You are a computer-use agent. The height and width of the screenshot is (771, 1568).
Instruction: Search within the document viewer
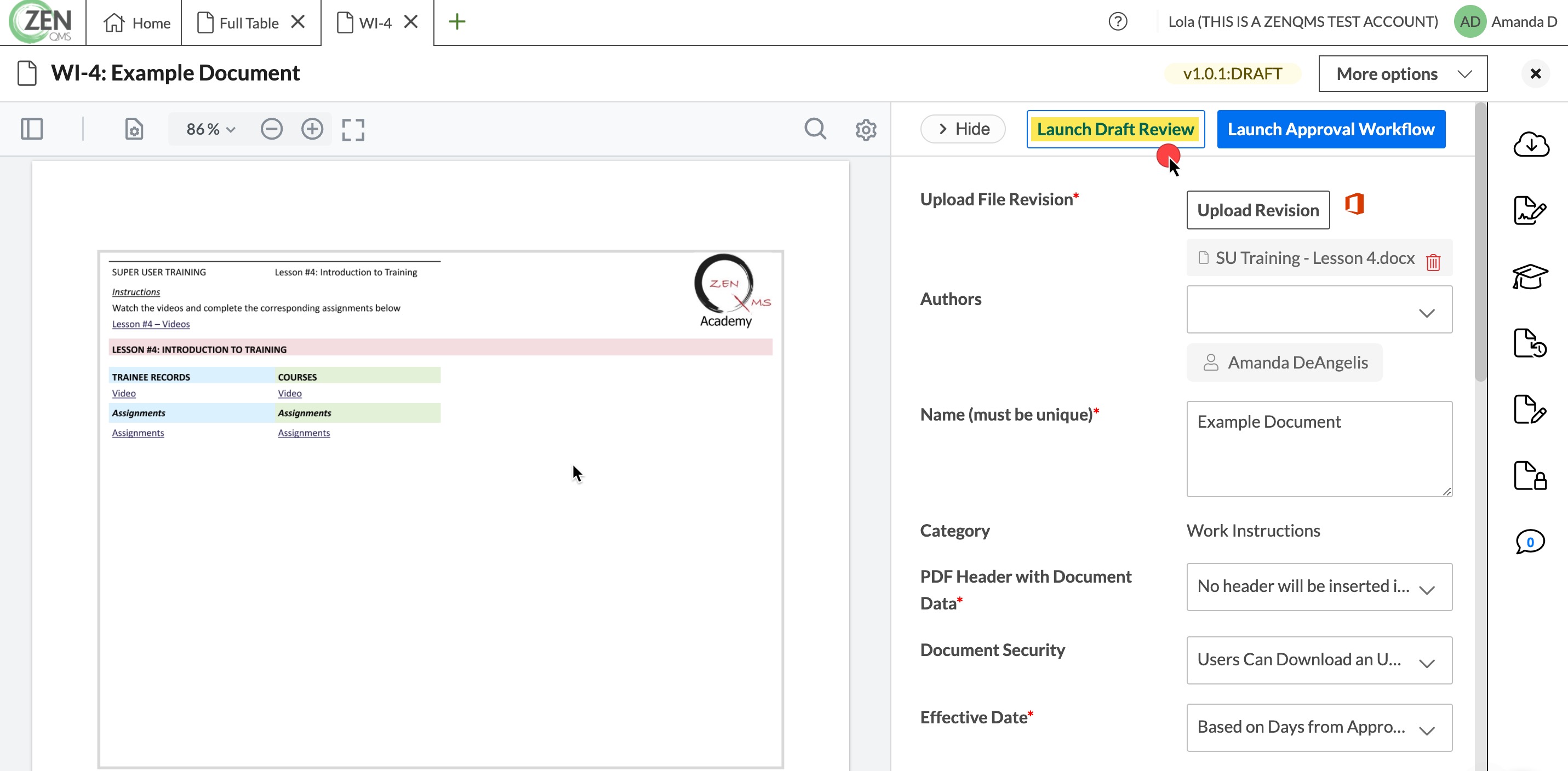pyautogui.click(x=815, y=129)
